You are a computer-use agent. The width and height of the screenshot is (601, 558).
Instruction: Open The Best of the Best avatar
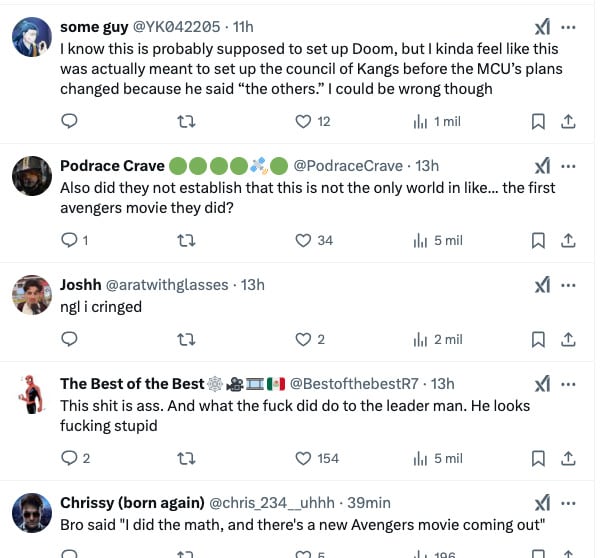pos(31,393)
